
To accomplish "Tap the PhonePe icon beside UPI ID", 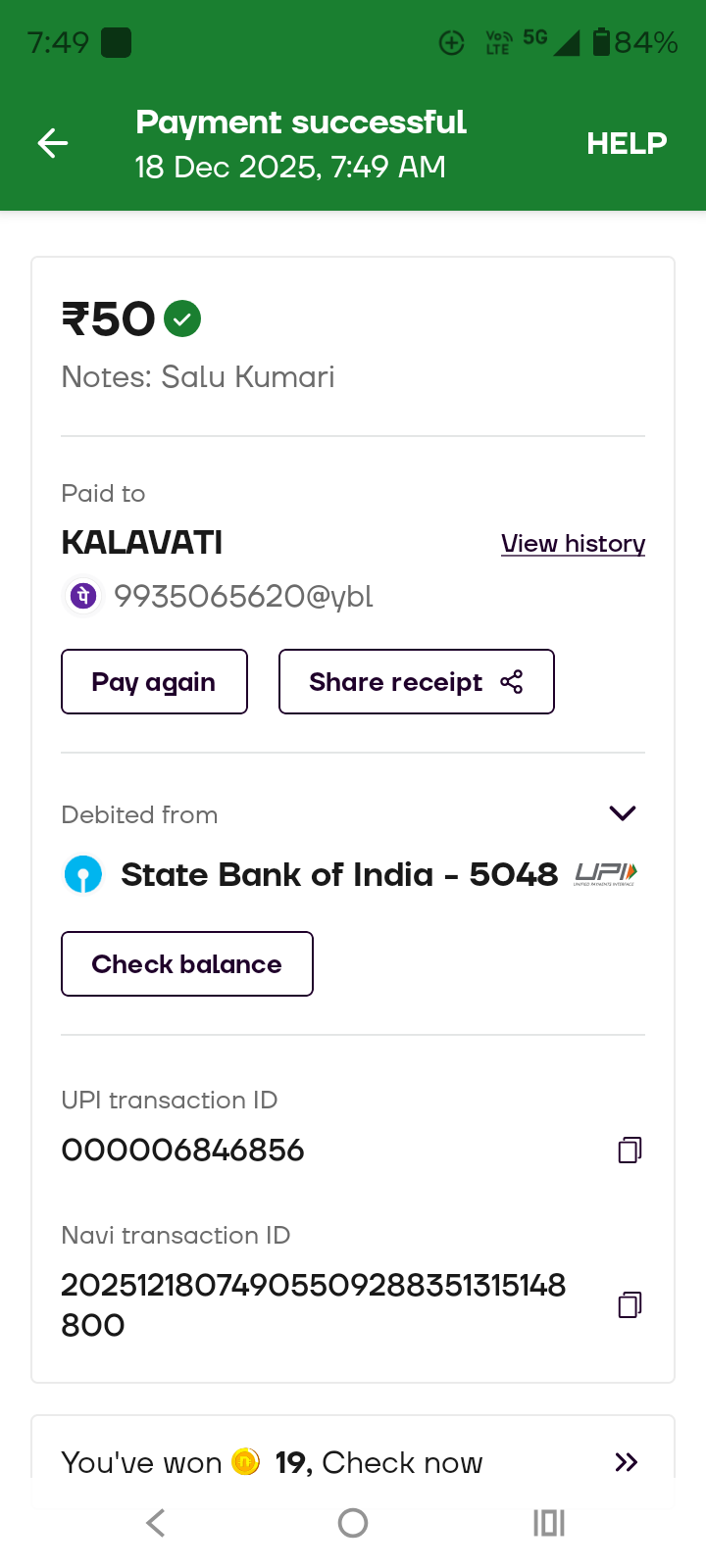I will (83, 596).
